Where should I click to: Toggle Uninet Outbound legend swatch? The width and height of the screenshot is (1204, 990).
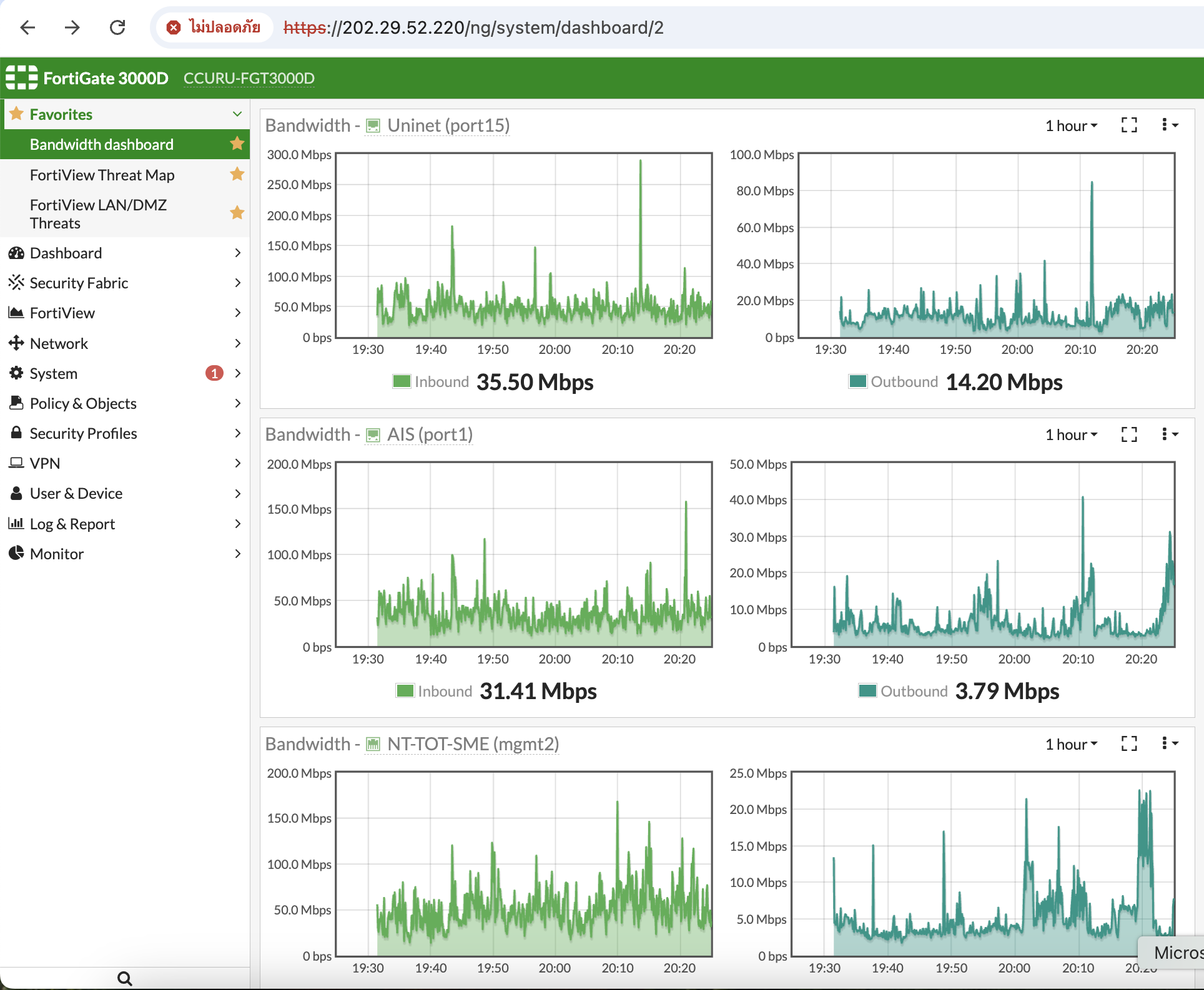(858, 381)
